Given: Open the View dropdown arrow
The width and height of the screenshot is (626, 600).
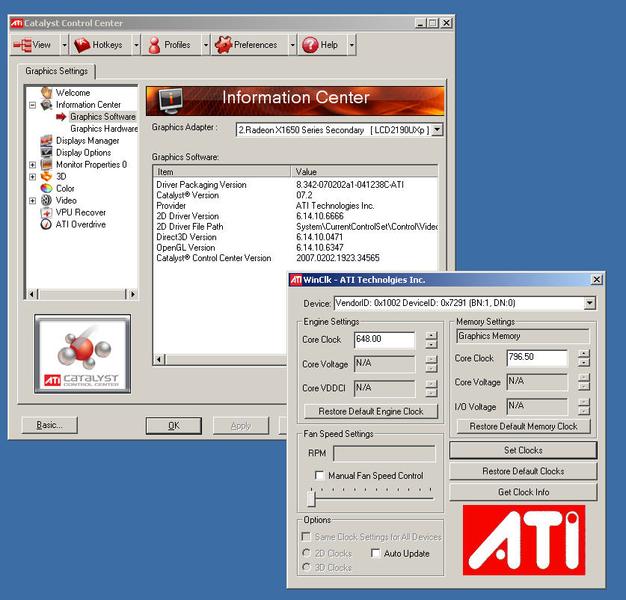Looking at the screenshot, I should click(x=65, y=45).
